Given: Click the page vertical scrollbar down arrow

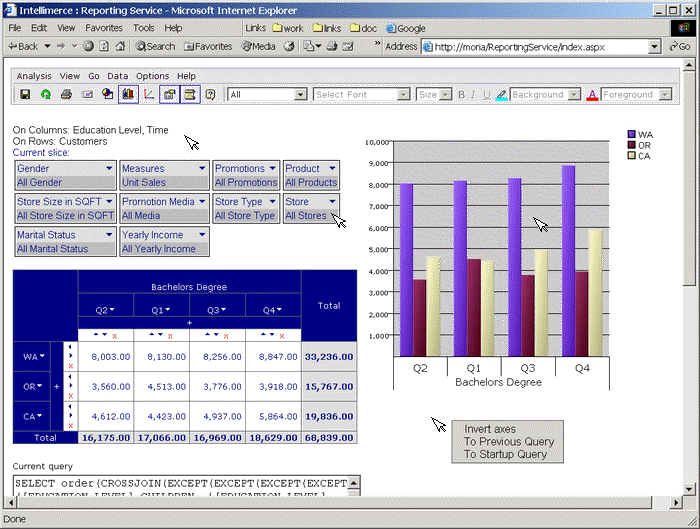Looking at the screenshot, I should pyautogui.click(x=689, y=489).
